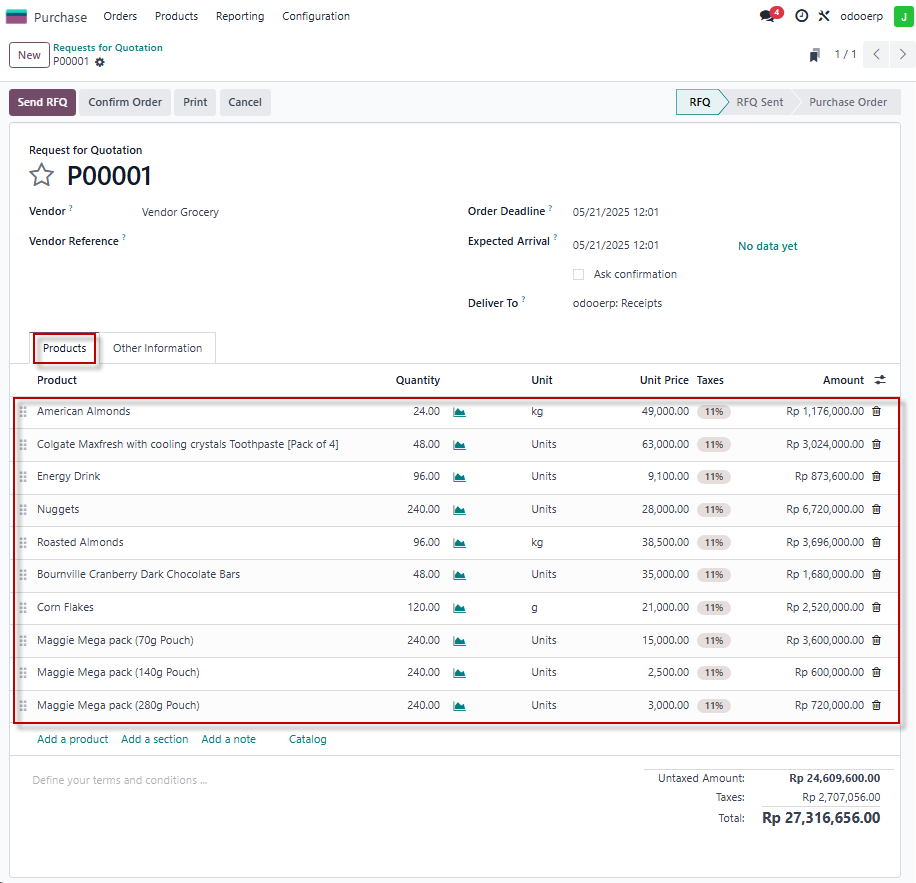916x883 pixels.
Task: Edit unit price 9,100.00 of Energy Drink
Action: click(668, 477)
